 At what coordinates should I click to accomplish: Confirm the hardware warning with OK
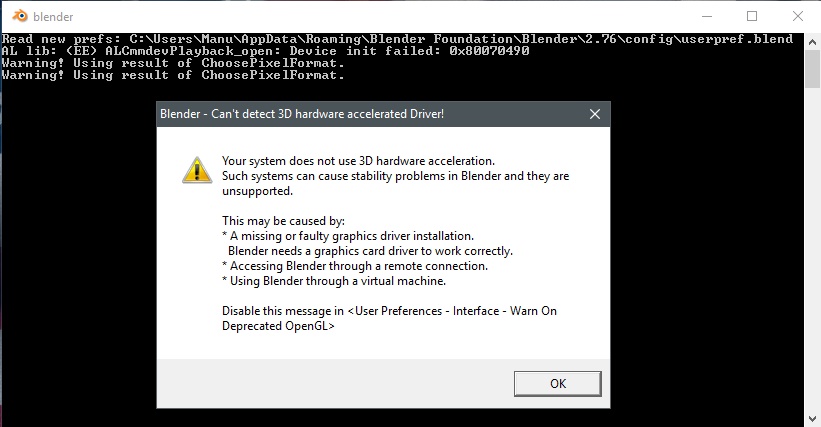click(x=558, y=384)
